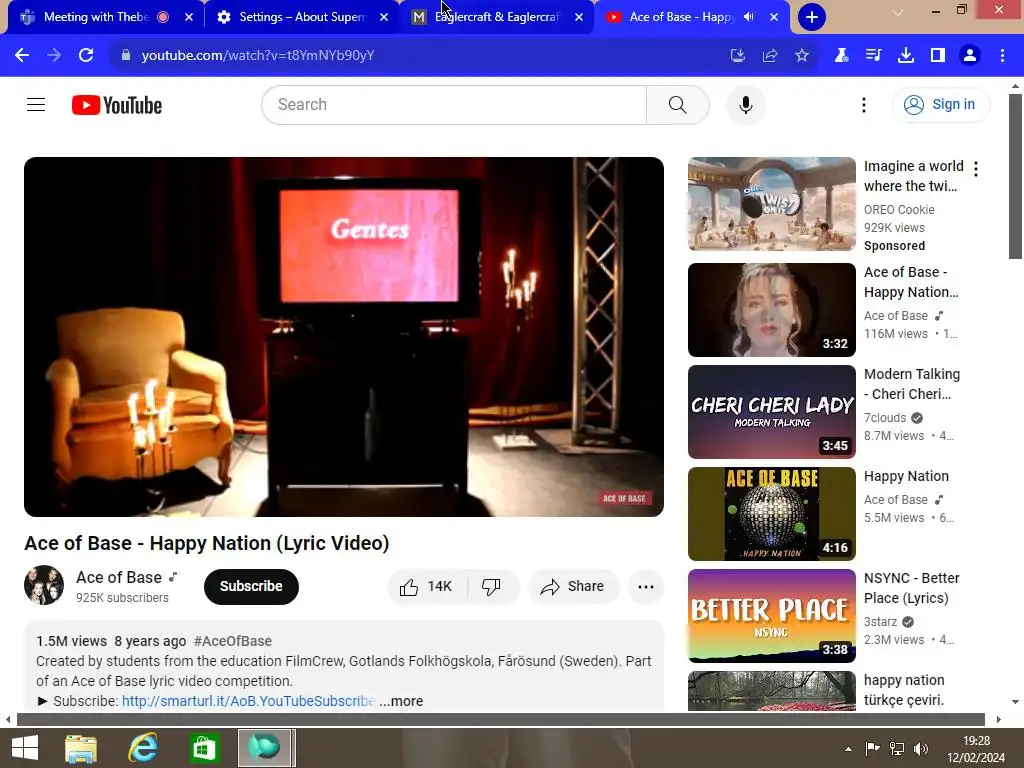
Task: Go back with the browser back arrow
Action: 22,55
